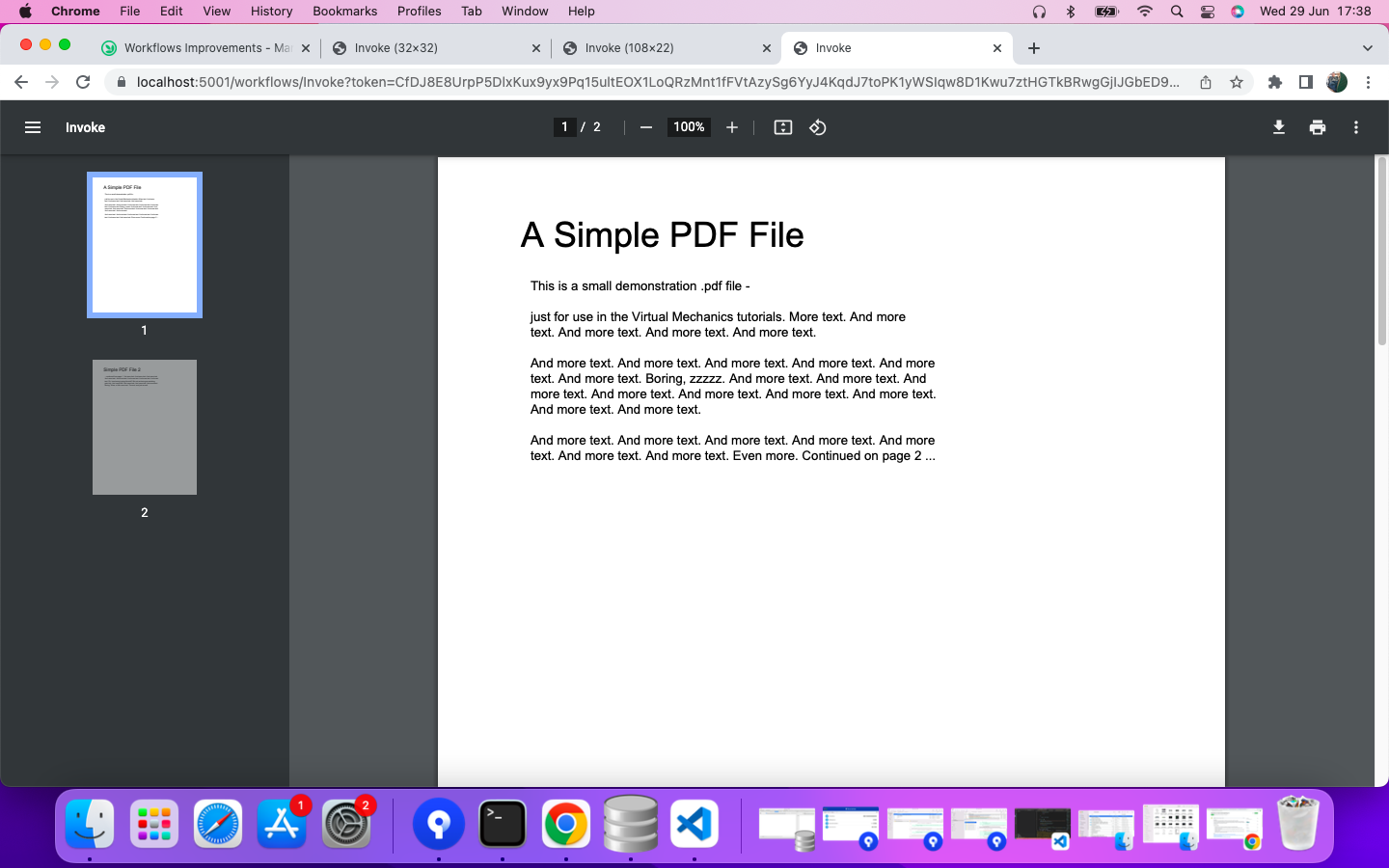The width and height of the screenshot is (1389, 868).
Task: Select page 1 thumbnail
Action: click(x=145, y=245)
